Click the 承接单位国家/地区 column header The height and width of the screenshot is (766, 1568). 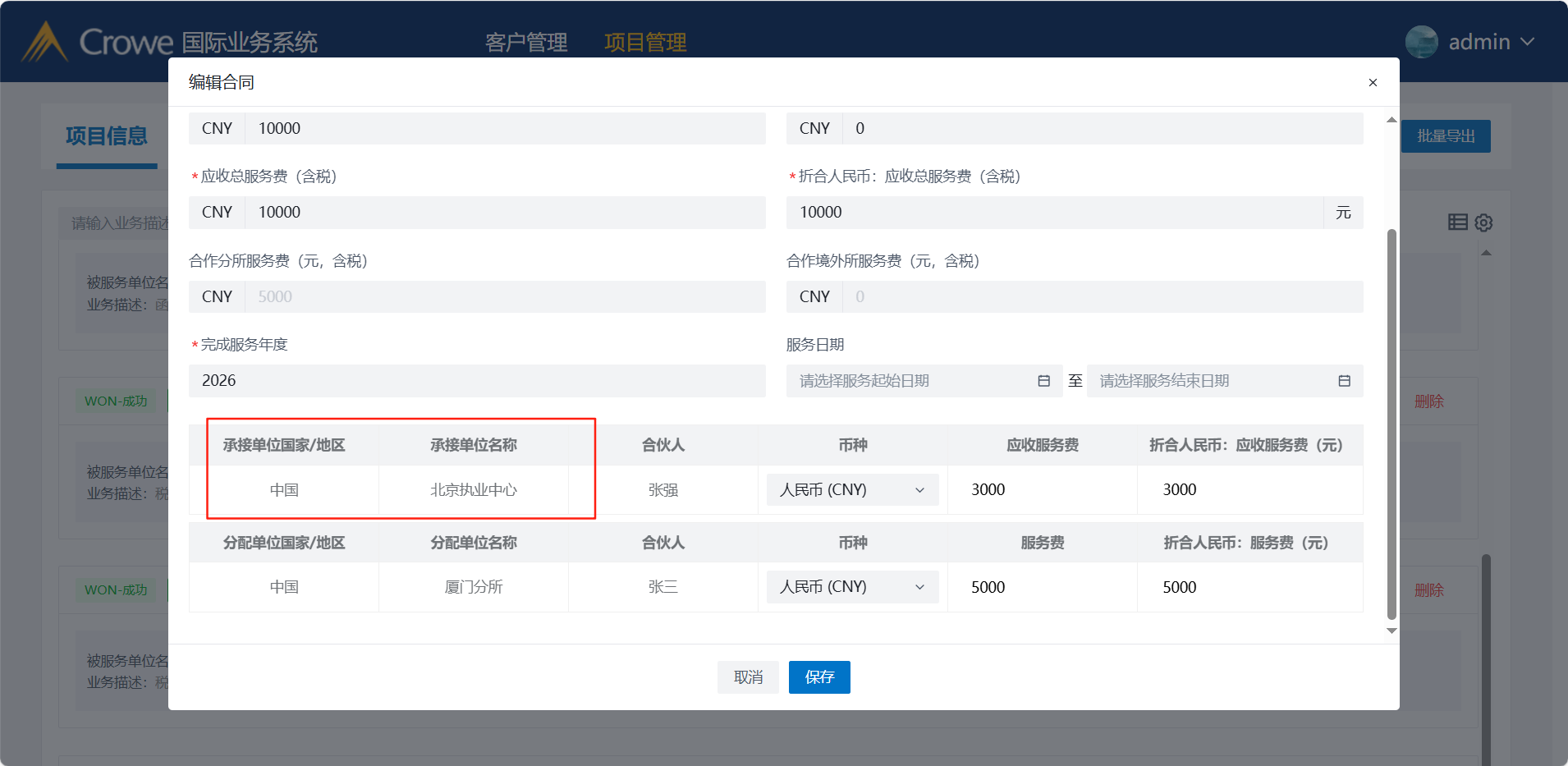[x=284, y=445]
